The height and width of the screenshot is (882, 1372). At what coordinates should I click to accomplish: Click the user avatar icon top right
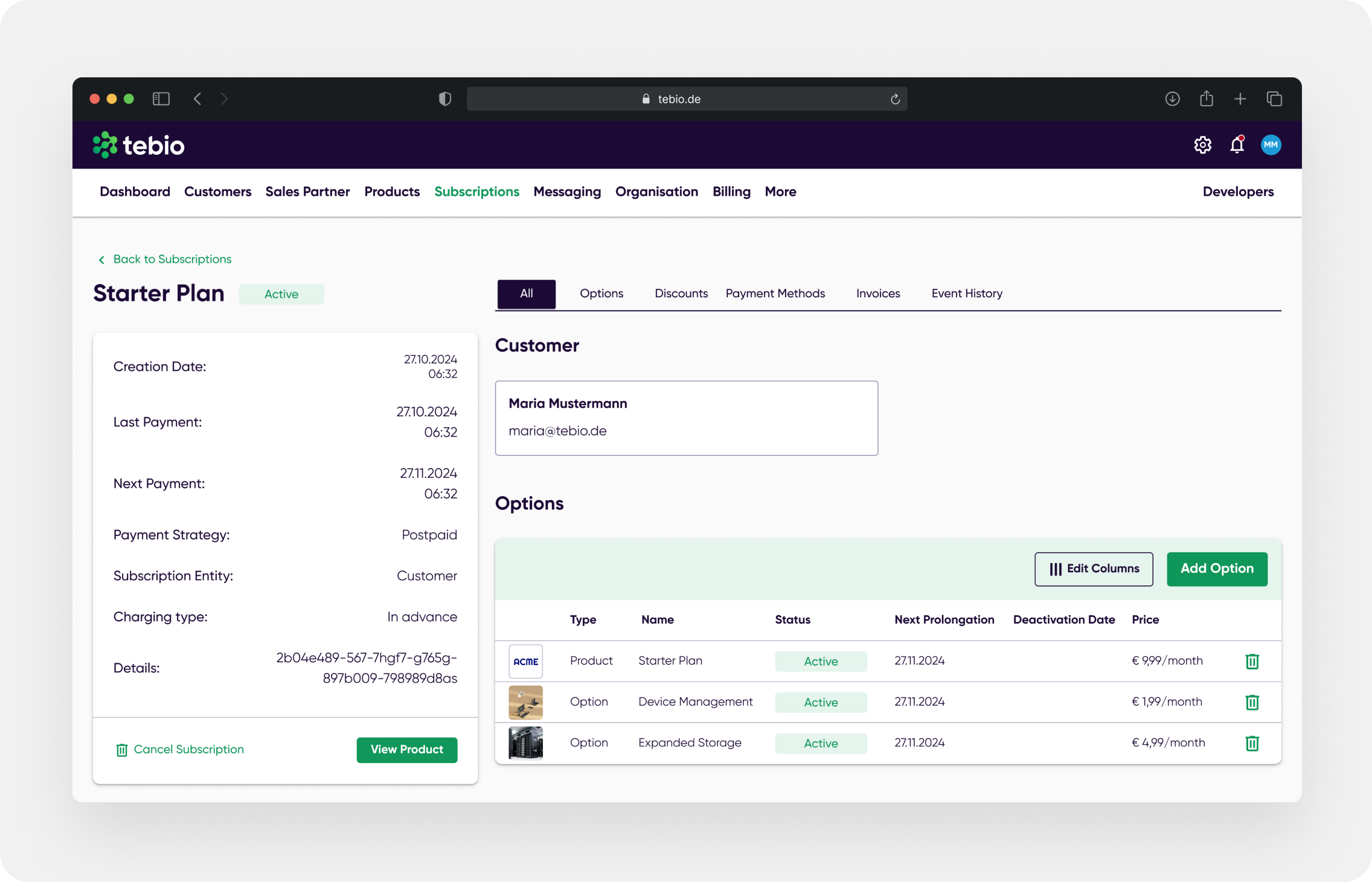click(1271, 144)
